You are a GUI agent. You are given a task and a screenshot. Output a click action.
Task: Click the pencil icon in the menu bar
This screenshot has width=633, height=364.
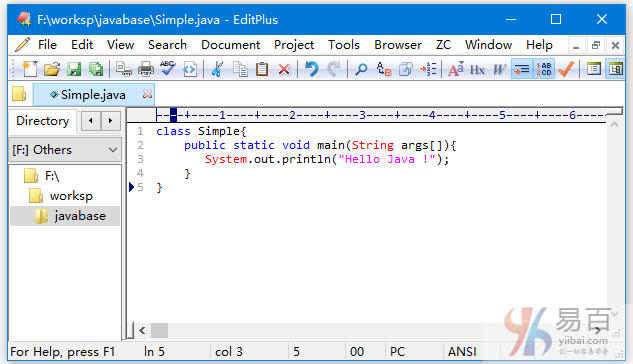(23, 44)
